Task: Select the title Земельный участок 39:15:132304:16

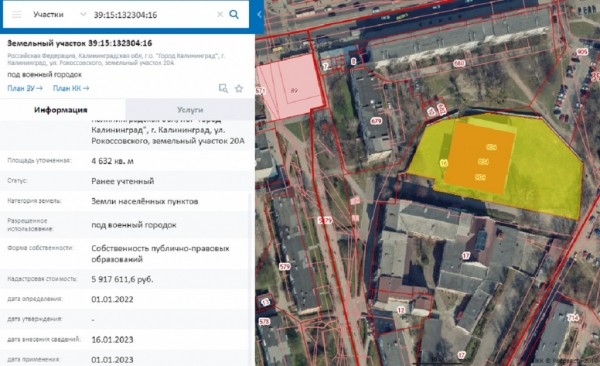Action: (80, 43)
